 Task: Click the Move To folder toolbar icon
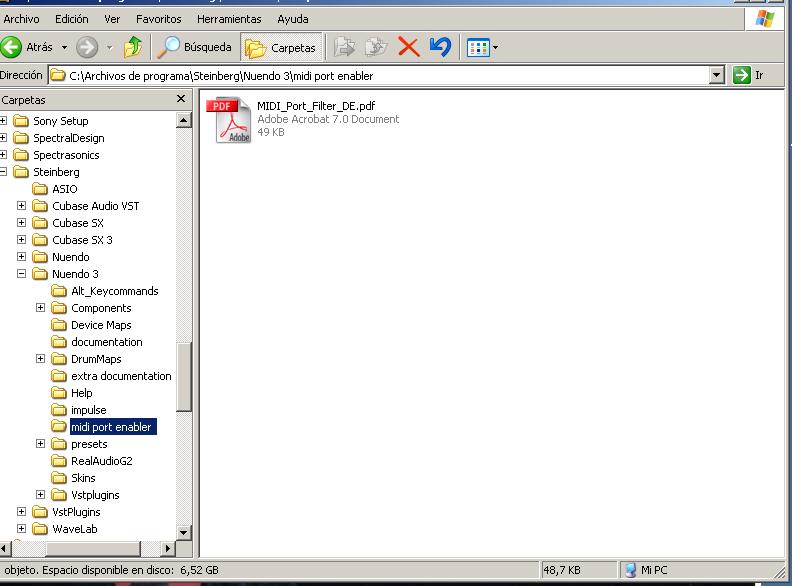coord(344,47)
